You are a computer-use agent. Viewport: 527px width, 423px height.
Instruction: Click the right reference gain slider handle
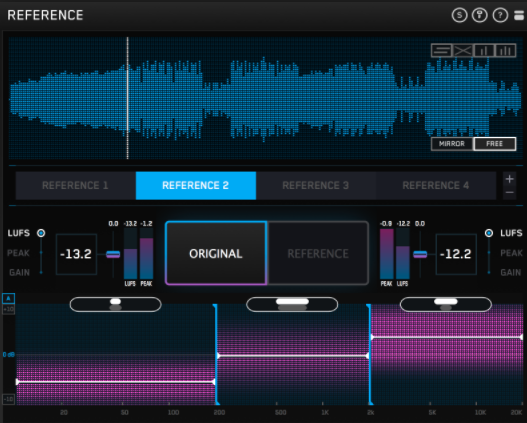point(420,254)
